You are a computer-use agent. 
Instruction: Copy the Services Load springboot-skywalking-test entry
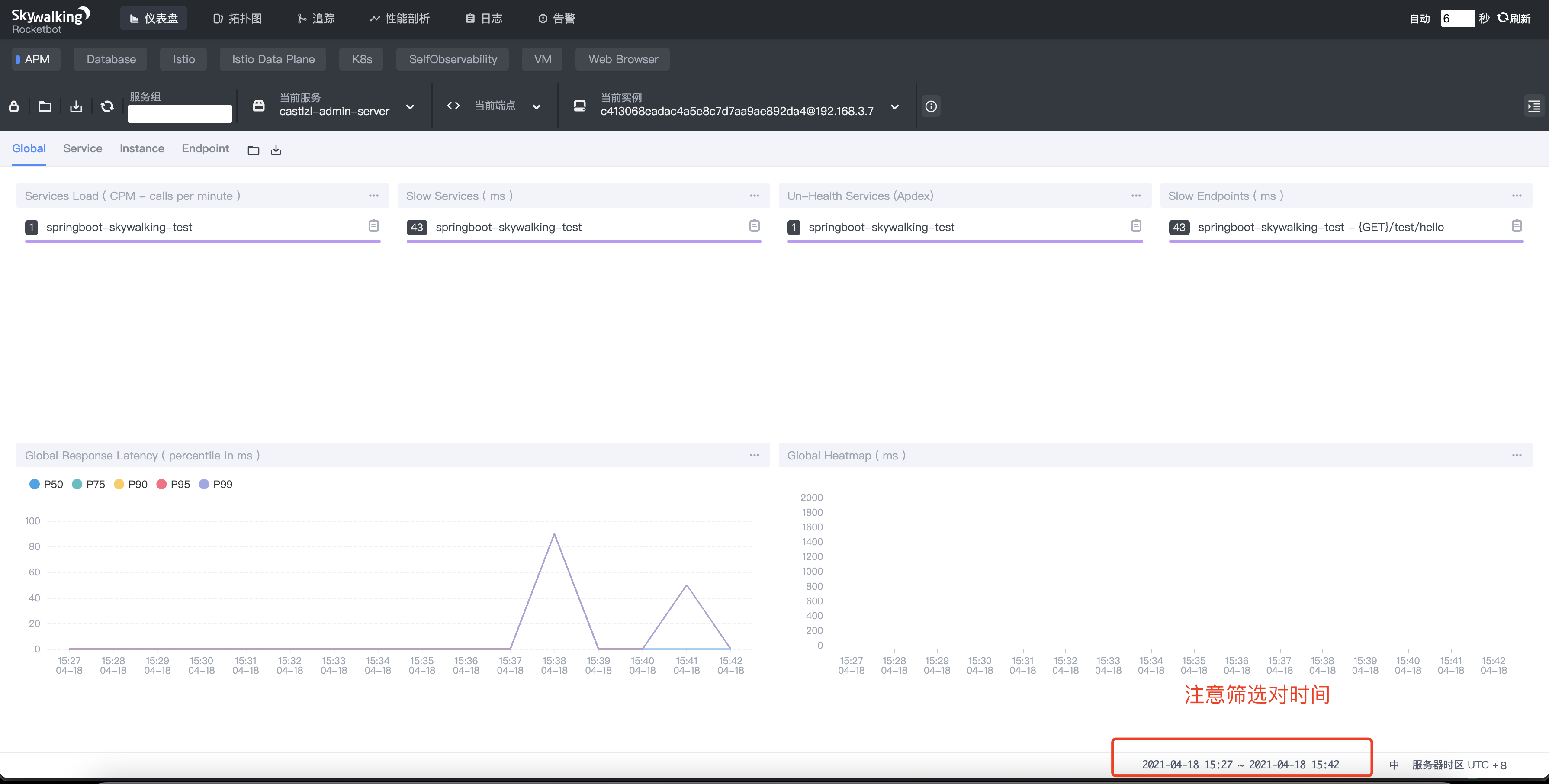[373, 226]
